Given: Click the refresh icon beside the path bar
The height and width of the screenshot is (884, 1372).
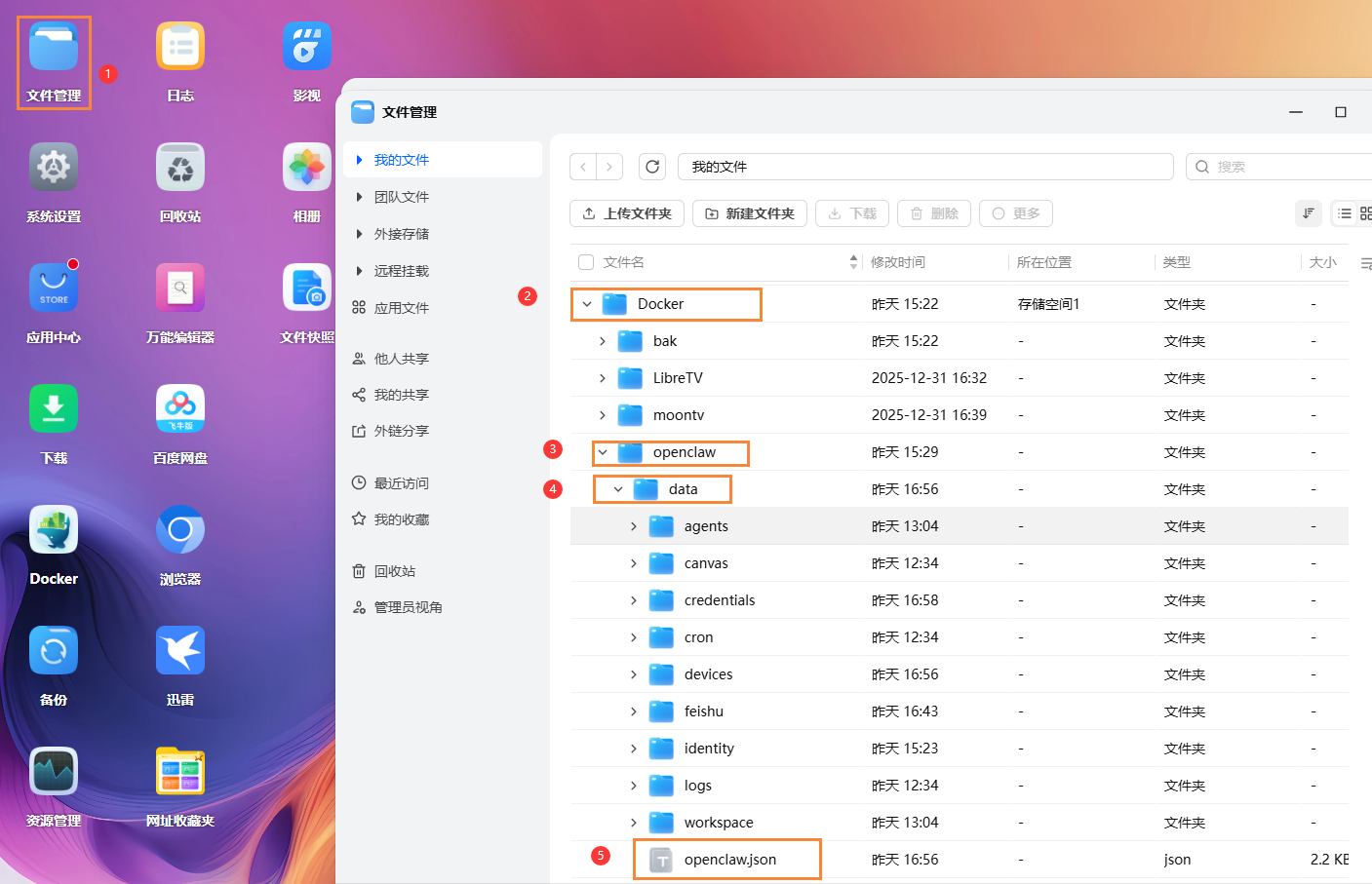Looking at the screenshot, I should (x=651, y=166).
